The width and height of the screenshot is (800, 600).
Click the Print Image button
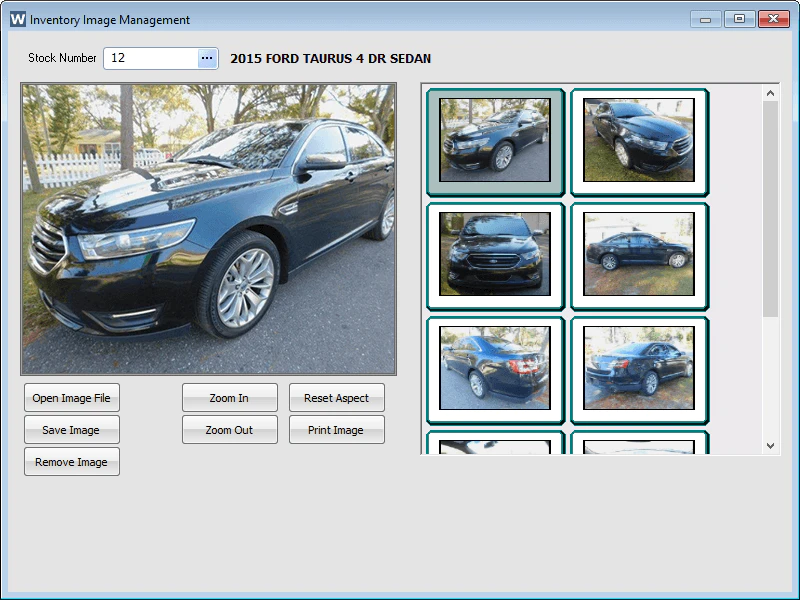(337, 430)
